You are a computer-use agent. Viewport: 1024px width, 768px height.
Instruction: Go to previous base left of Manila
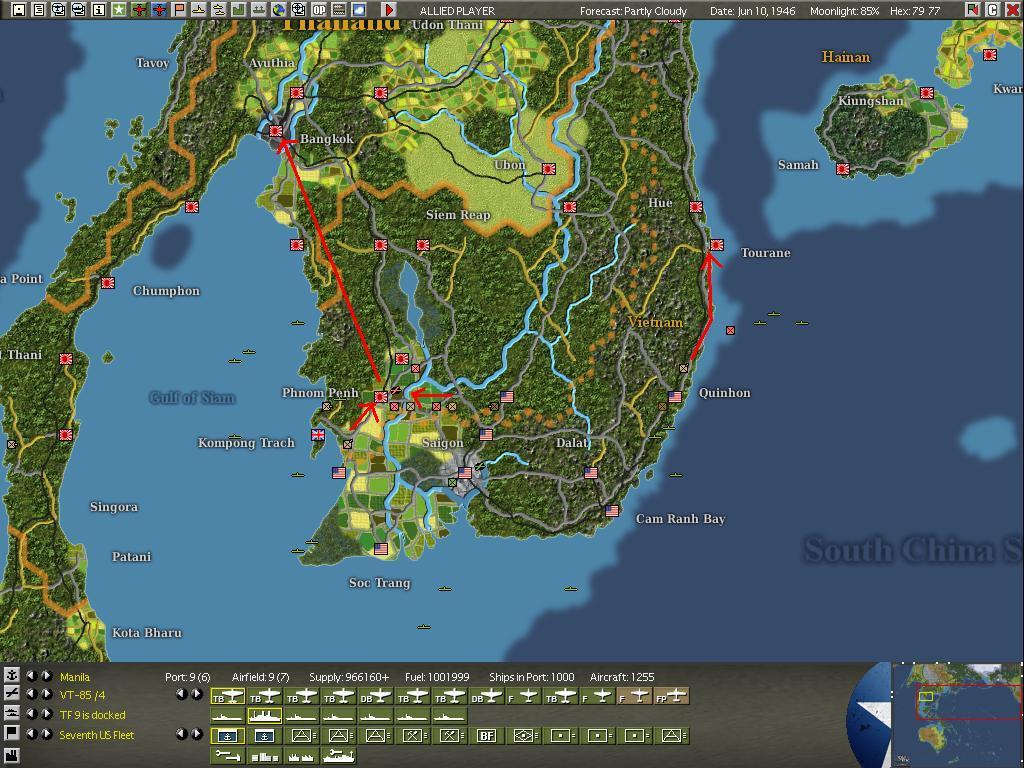[31, 677]
